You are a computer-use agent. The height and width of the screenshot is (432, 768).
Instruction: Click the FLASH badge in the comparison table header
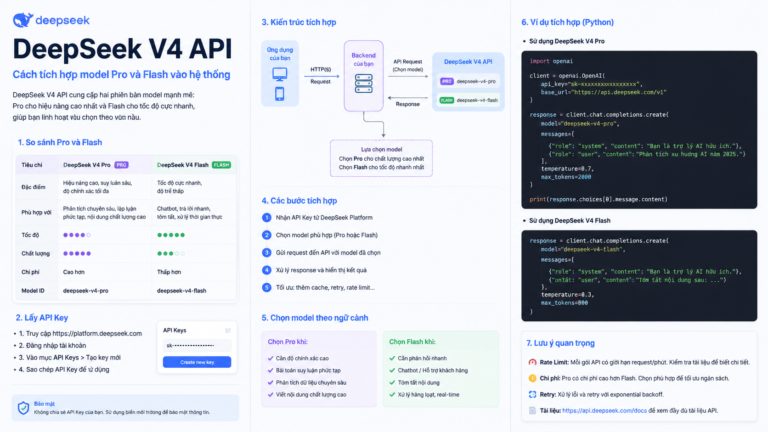pos(221,165)
